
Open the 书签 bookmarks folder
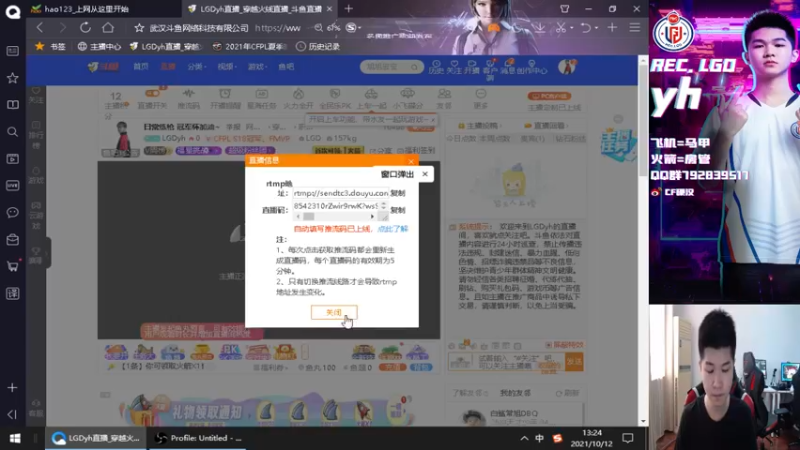coord(50,46)
